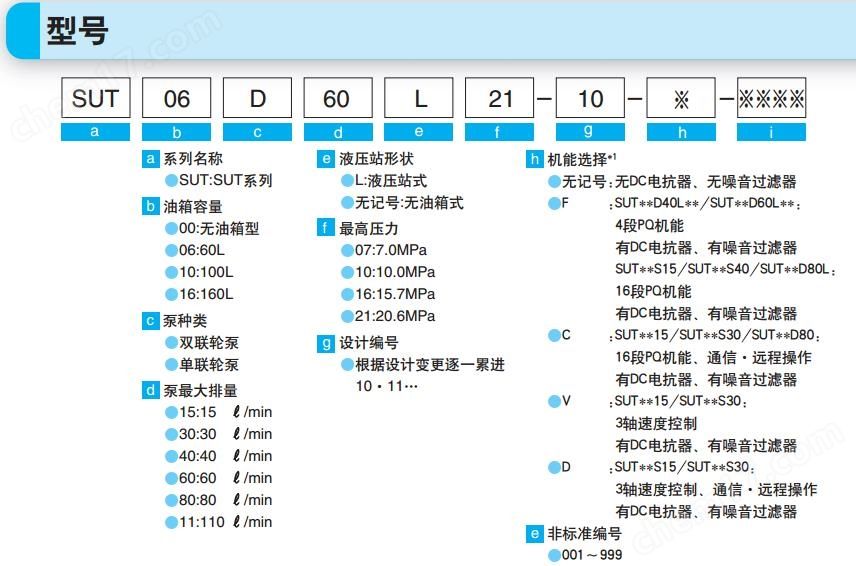Select the bullet beside 双联轮泵
The width and height of the screenshot is (856, 566).
(x=171, y=343)
